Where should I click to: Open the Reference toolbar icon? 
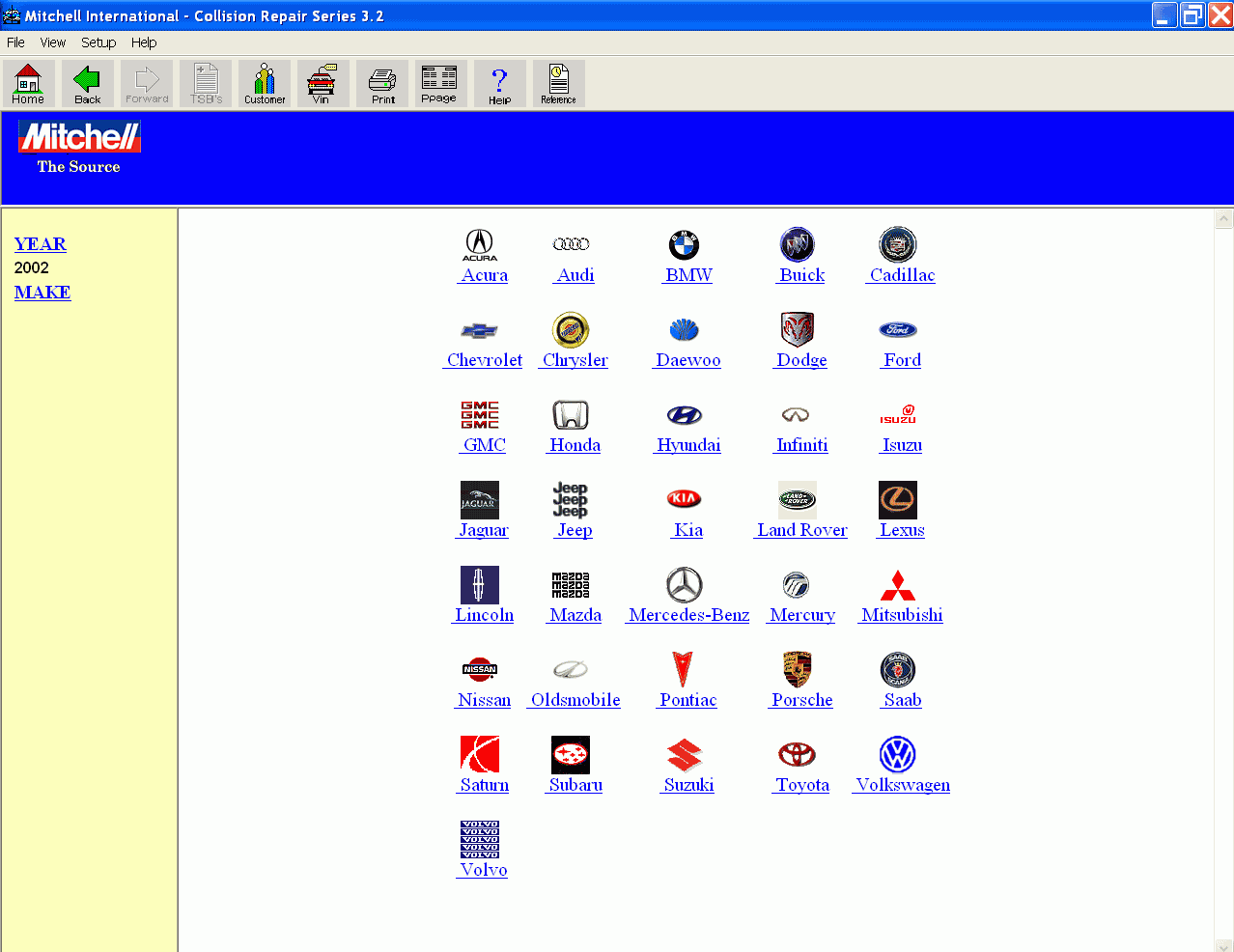558,84
